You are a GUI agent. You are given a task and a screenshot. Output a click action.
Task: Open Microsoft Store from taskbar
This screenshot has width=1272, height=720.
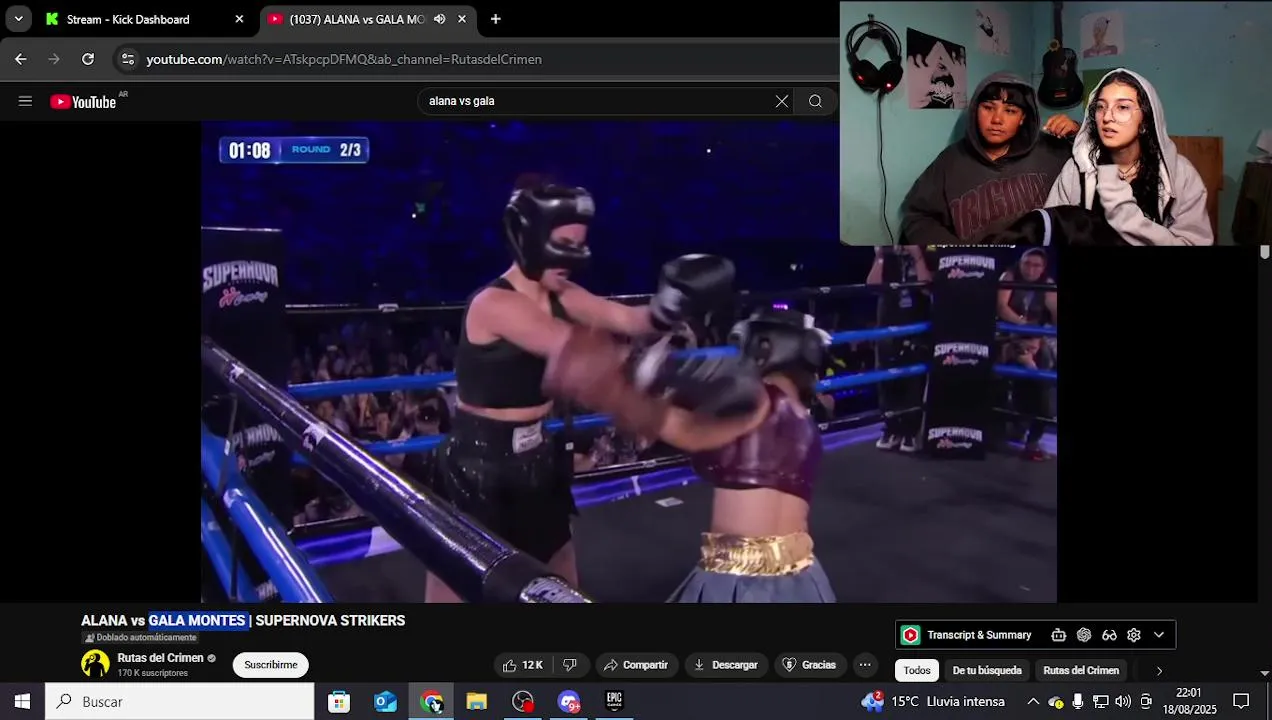339,702
